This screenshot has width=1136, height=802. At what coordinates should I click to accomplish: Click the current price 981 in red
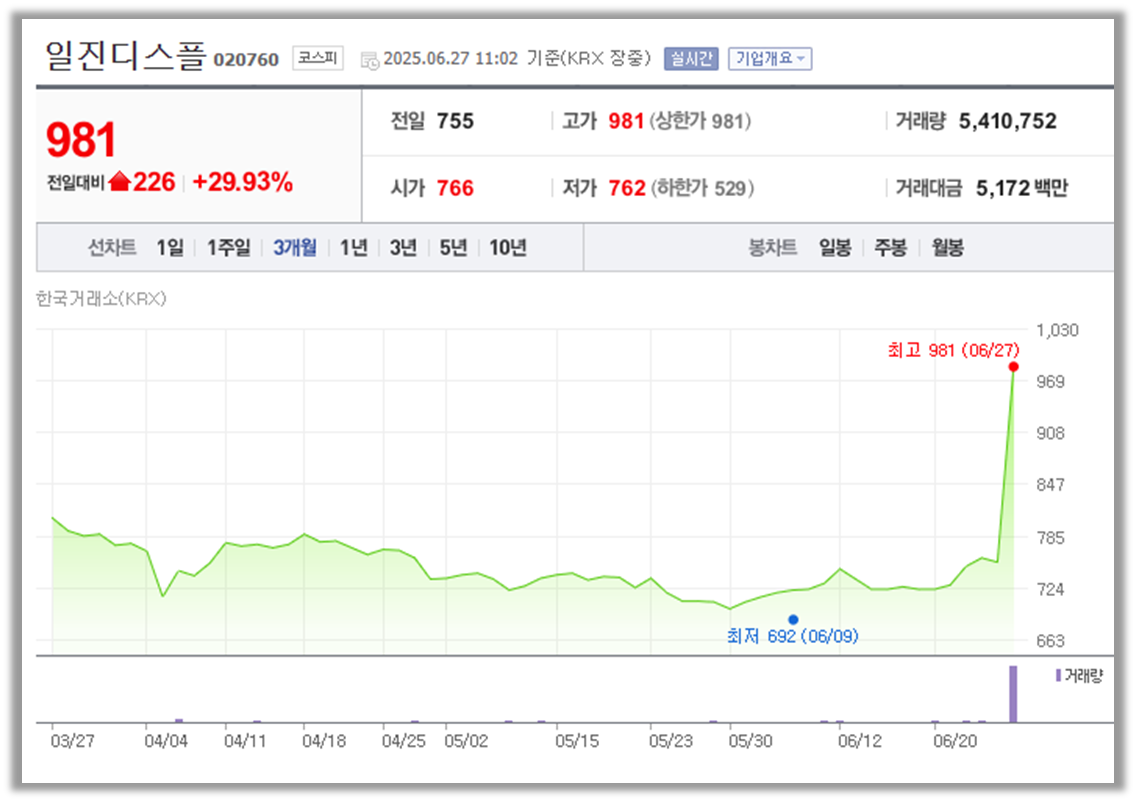80,140
